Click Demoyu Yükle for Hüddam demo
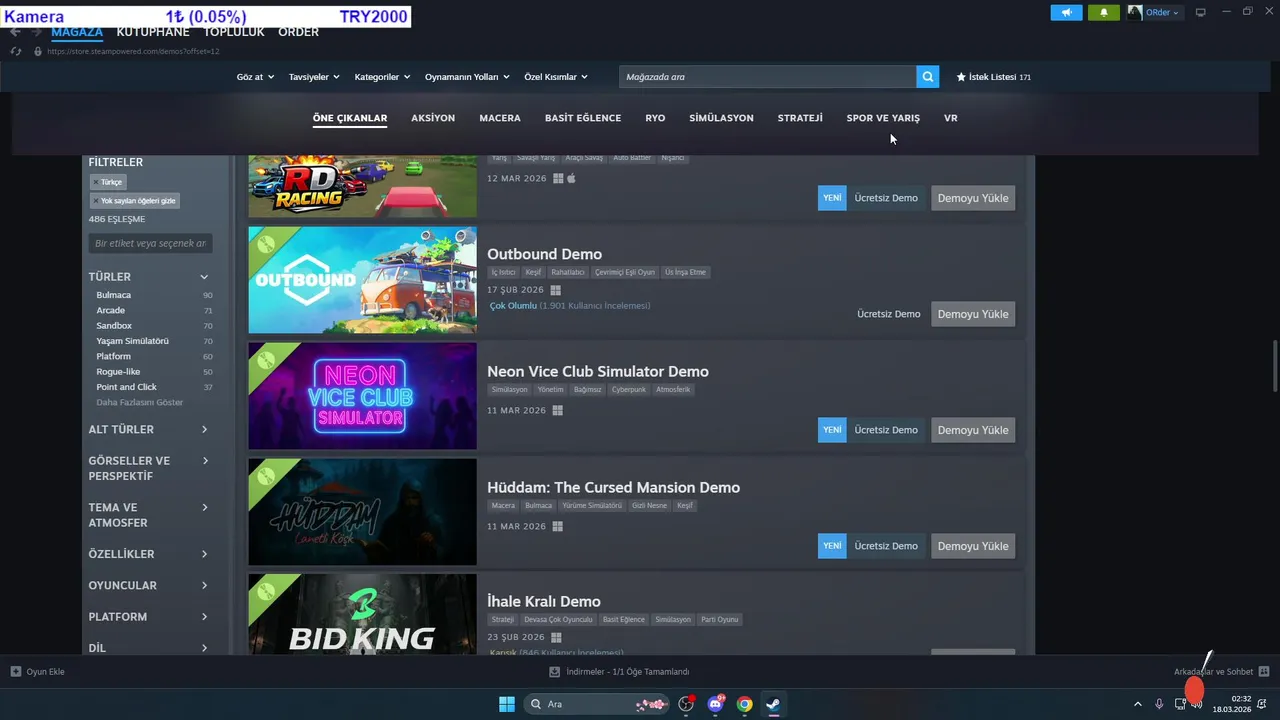 tap(973, 546)
